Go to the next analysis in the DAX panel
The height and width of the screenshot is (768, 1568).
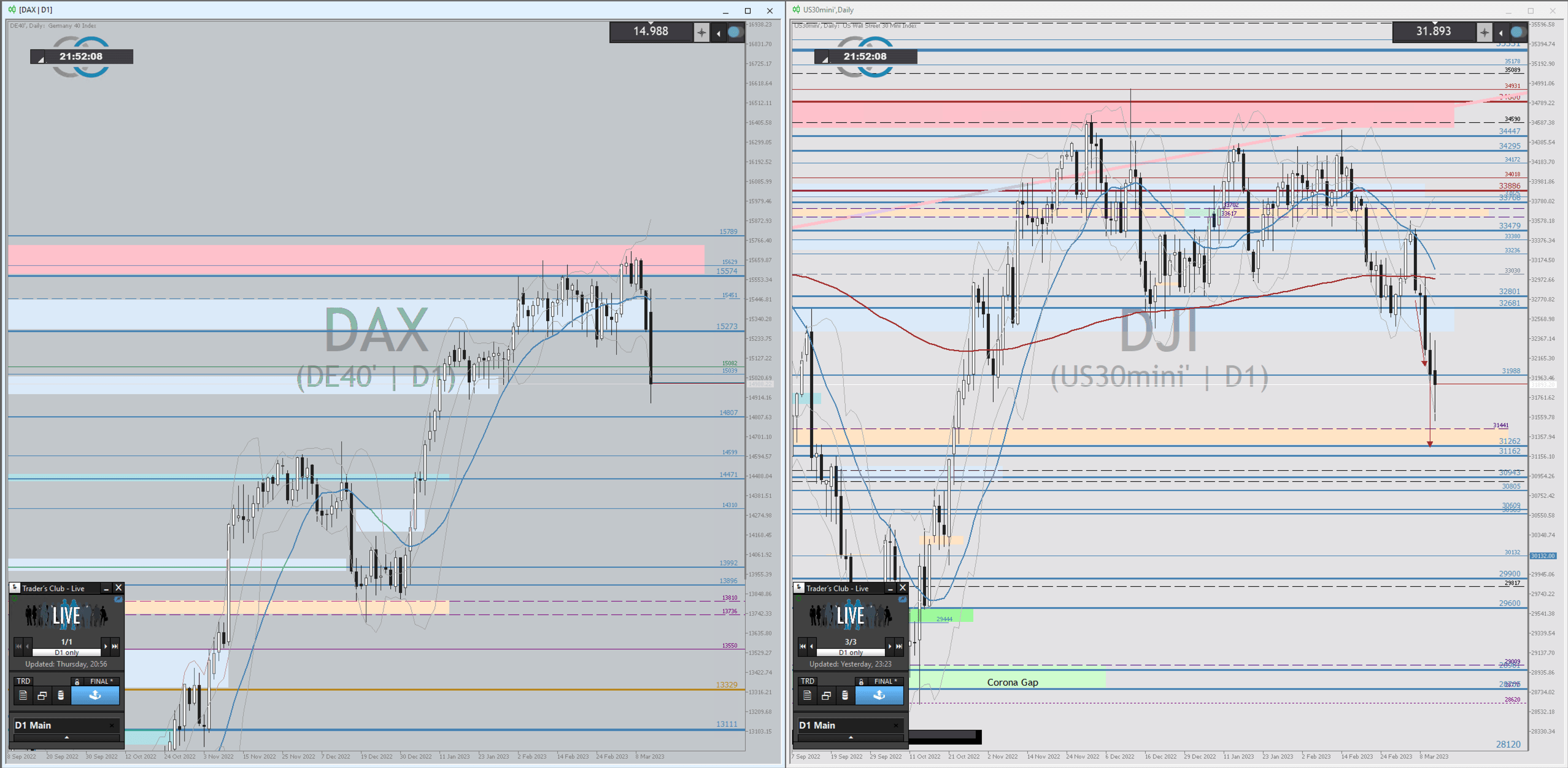click(x=106, y=646)
